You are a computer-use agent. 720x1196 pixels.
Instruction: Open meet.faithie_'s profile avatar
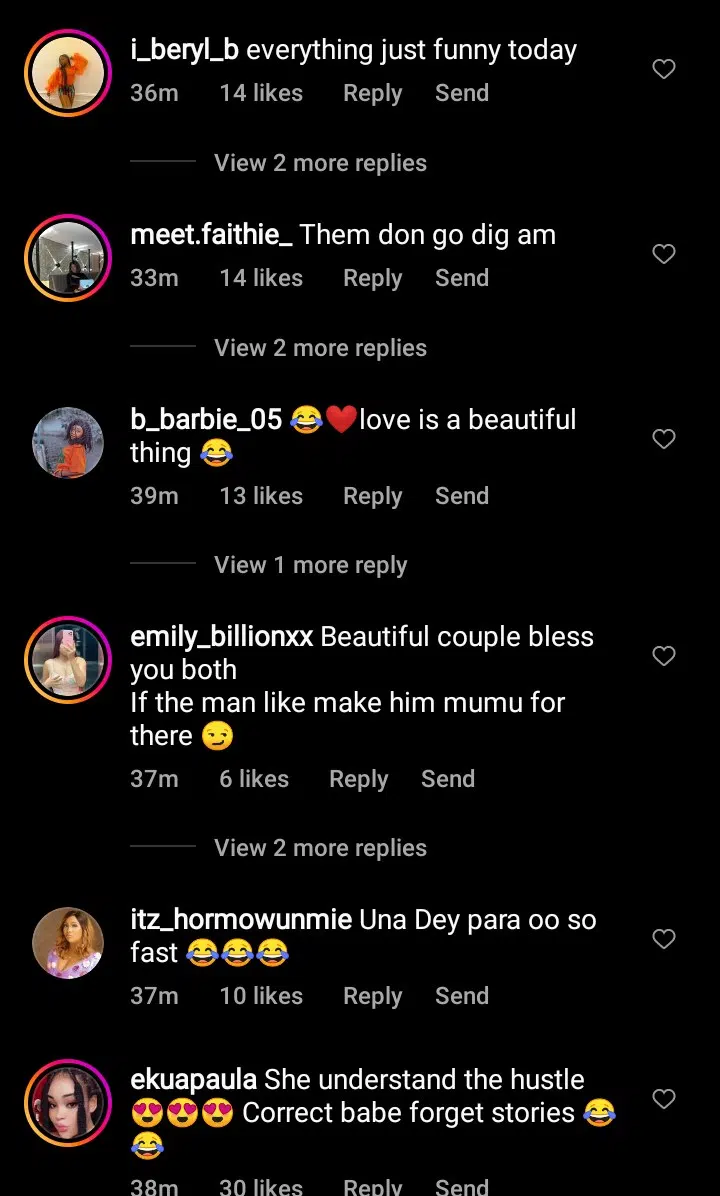point(68,257)
